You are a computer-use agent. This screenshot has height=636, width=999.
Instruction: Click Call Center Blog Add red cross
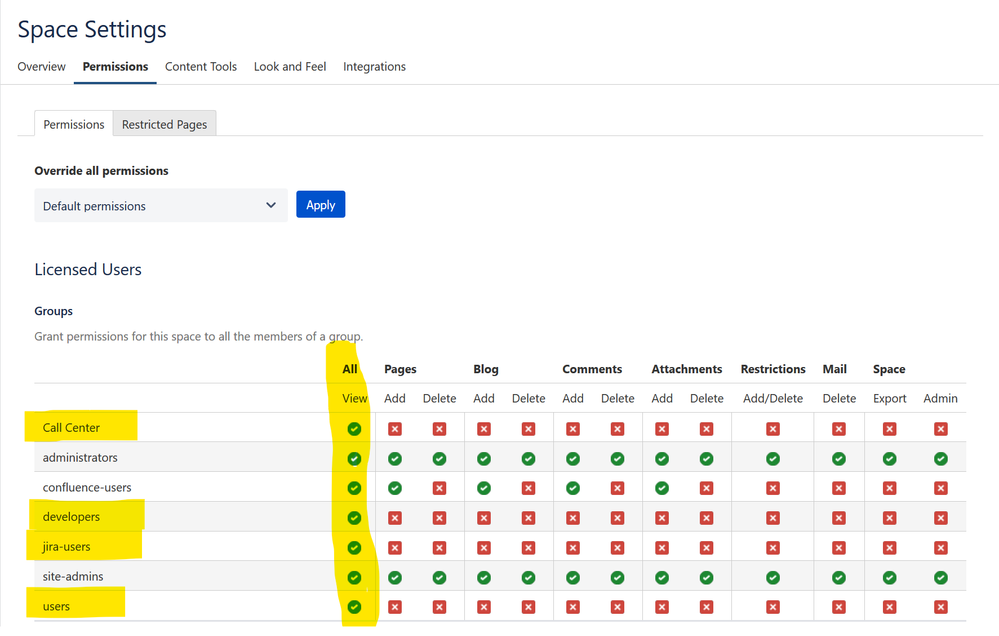pyautogui.click(x=484, y=429)
